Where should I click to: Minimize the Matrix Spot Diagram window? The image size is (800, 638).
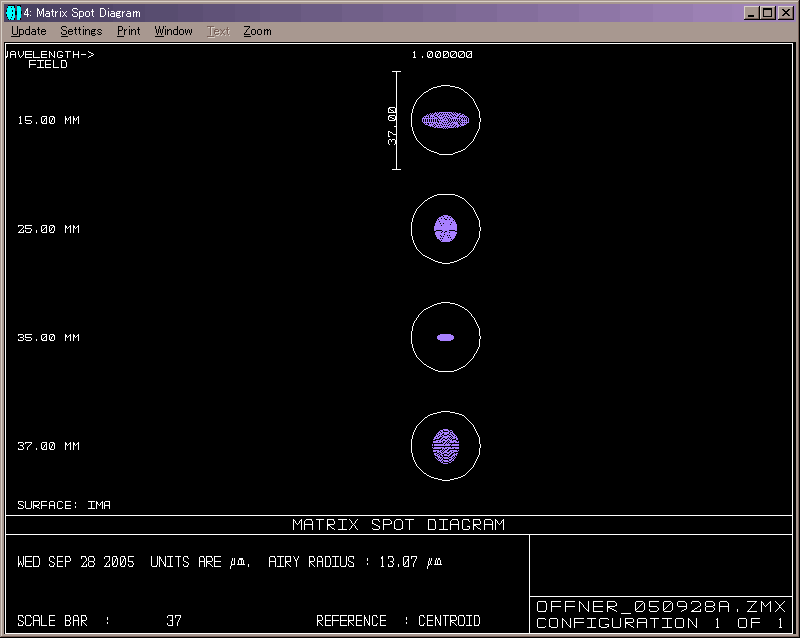[751, 13]
